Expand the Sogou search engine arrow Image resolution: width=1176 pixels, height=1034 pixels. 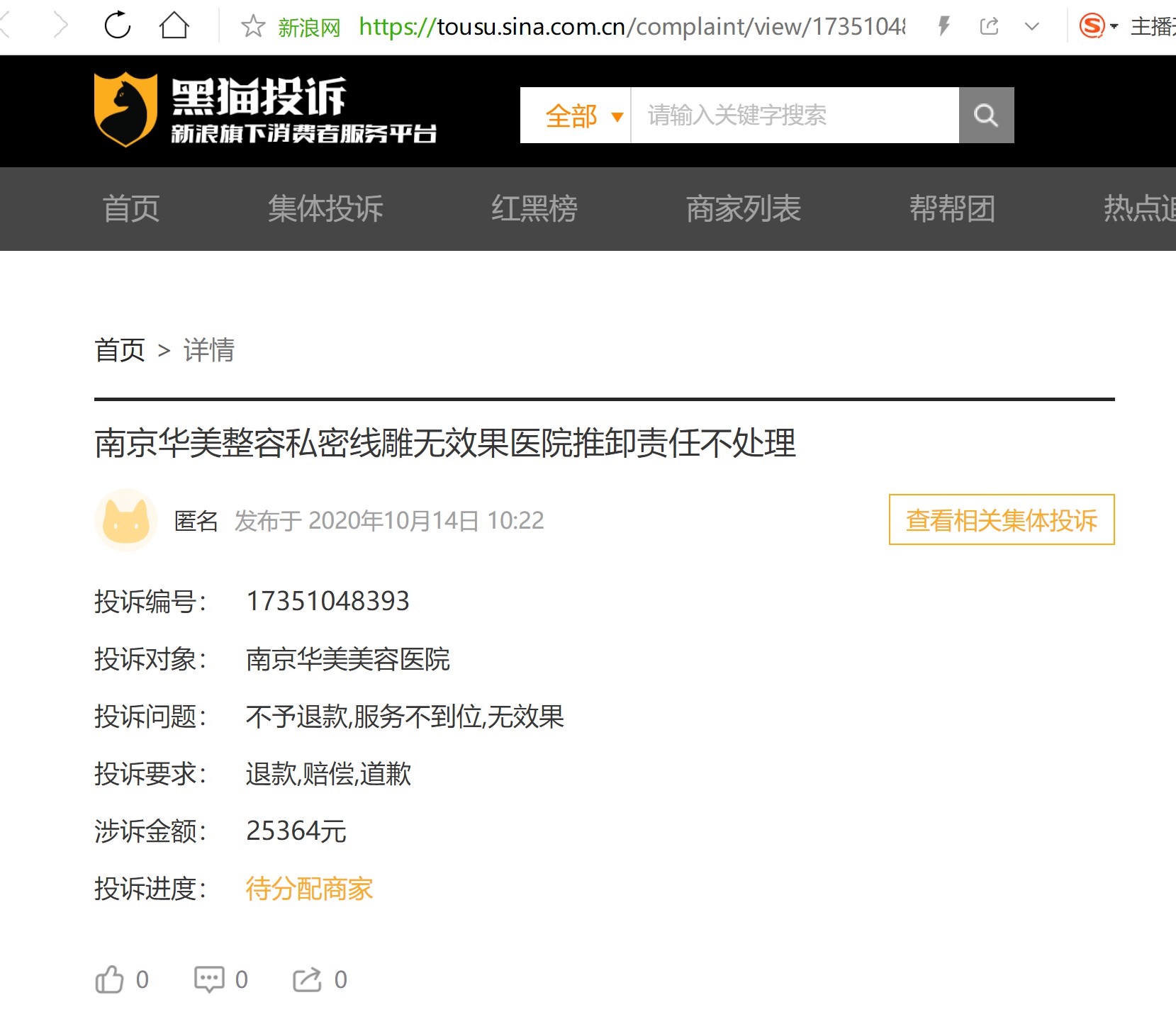1114,27
